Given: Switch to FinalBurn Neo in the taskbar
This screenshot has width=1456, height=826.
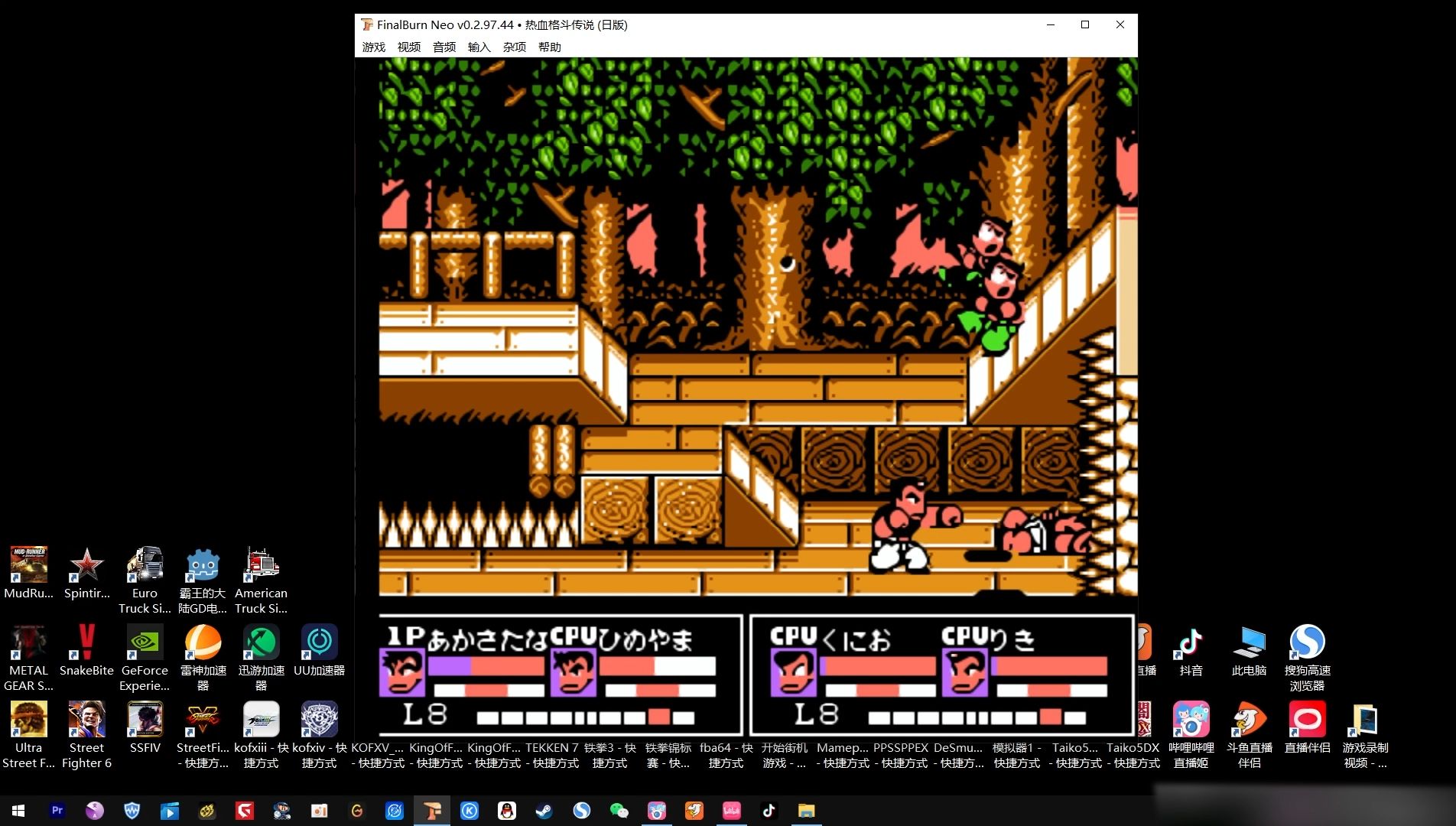Looking at the screenshot, I should tap(432, 811).
